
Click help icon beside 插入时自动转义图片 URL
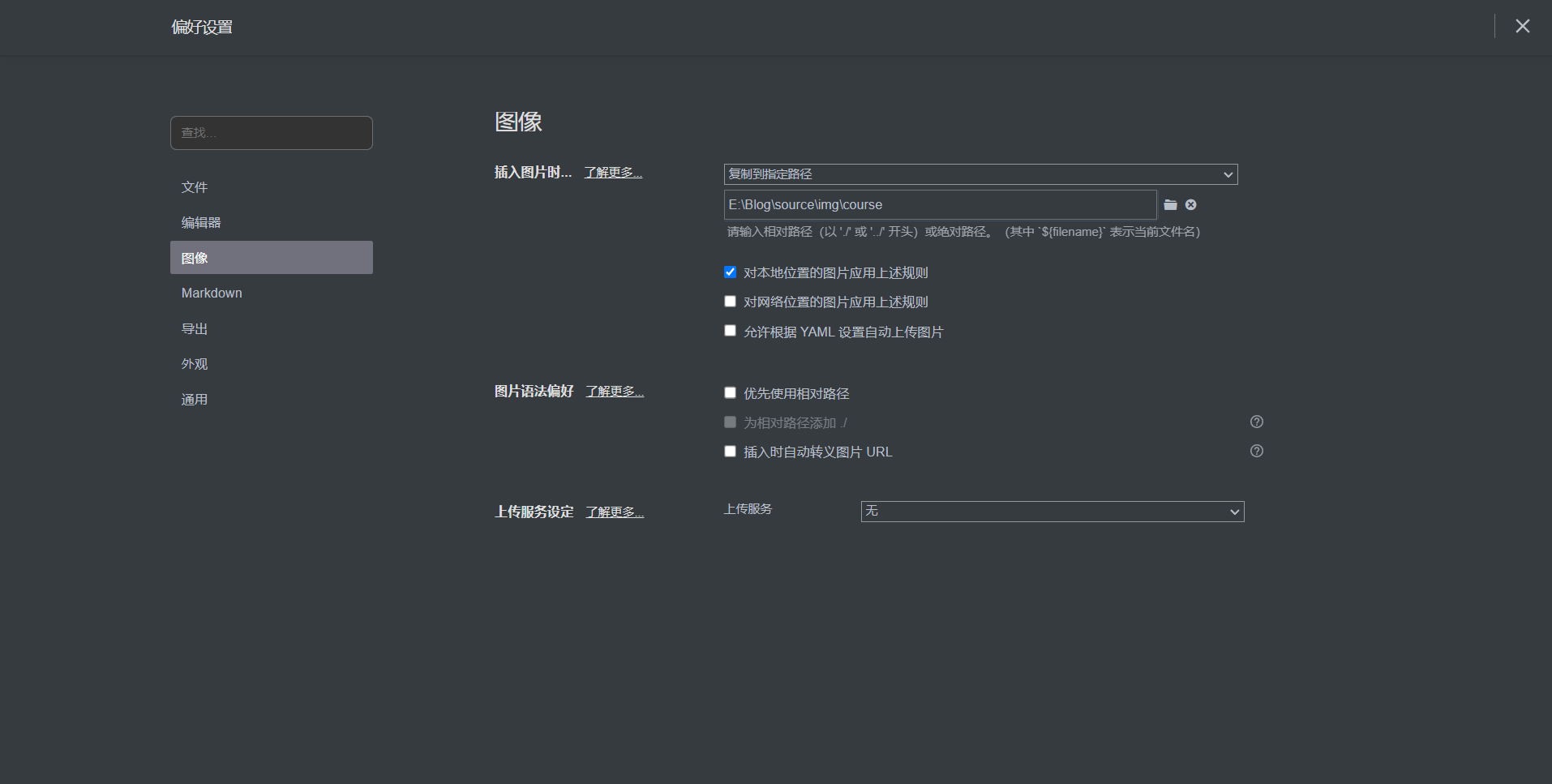pyautogui.click(x=1256, y=451)
